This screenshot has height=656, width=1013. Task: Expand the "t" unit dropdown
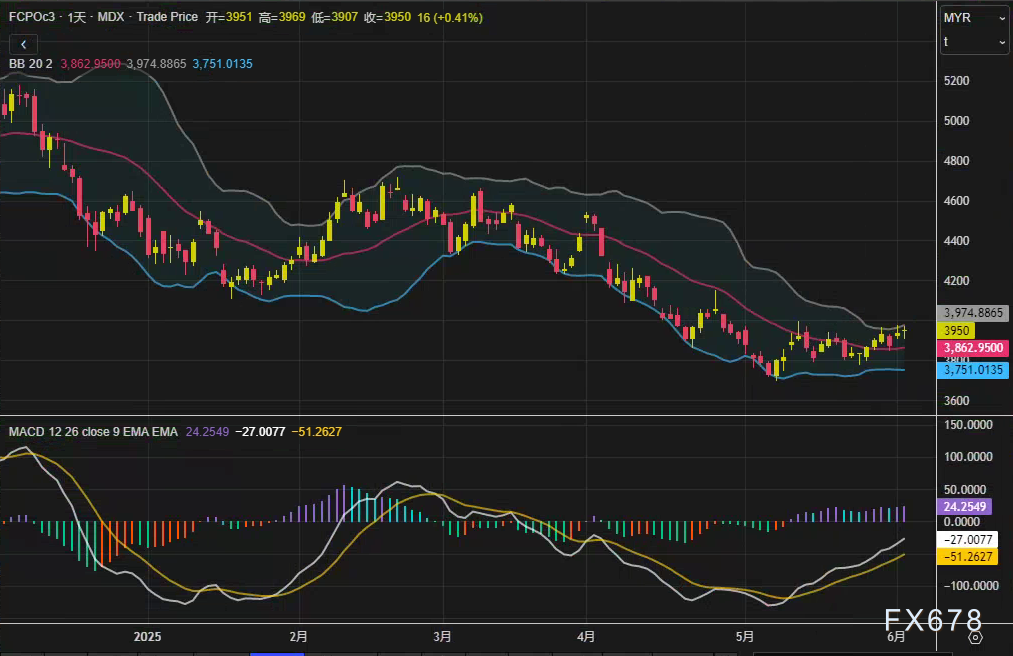point(974,42)
